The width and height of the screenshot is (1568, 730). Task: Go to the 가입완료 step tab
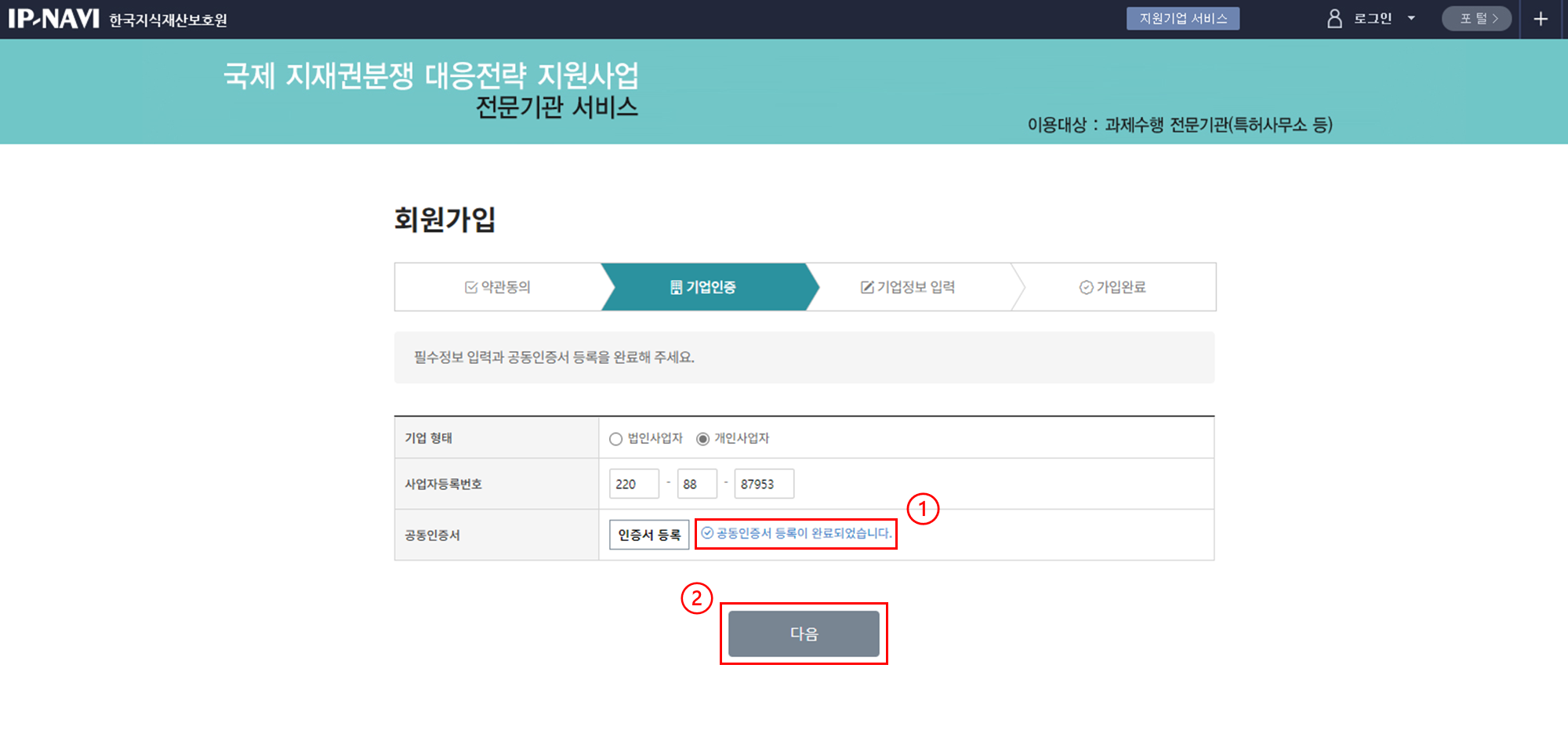tap(1112, 287)
